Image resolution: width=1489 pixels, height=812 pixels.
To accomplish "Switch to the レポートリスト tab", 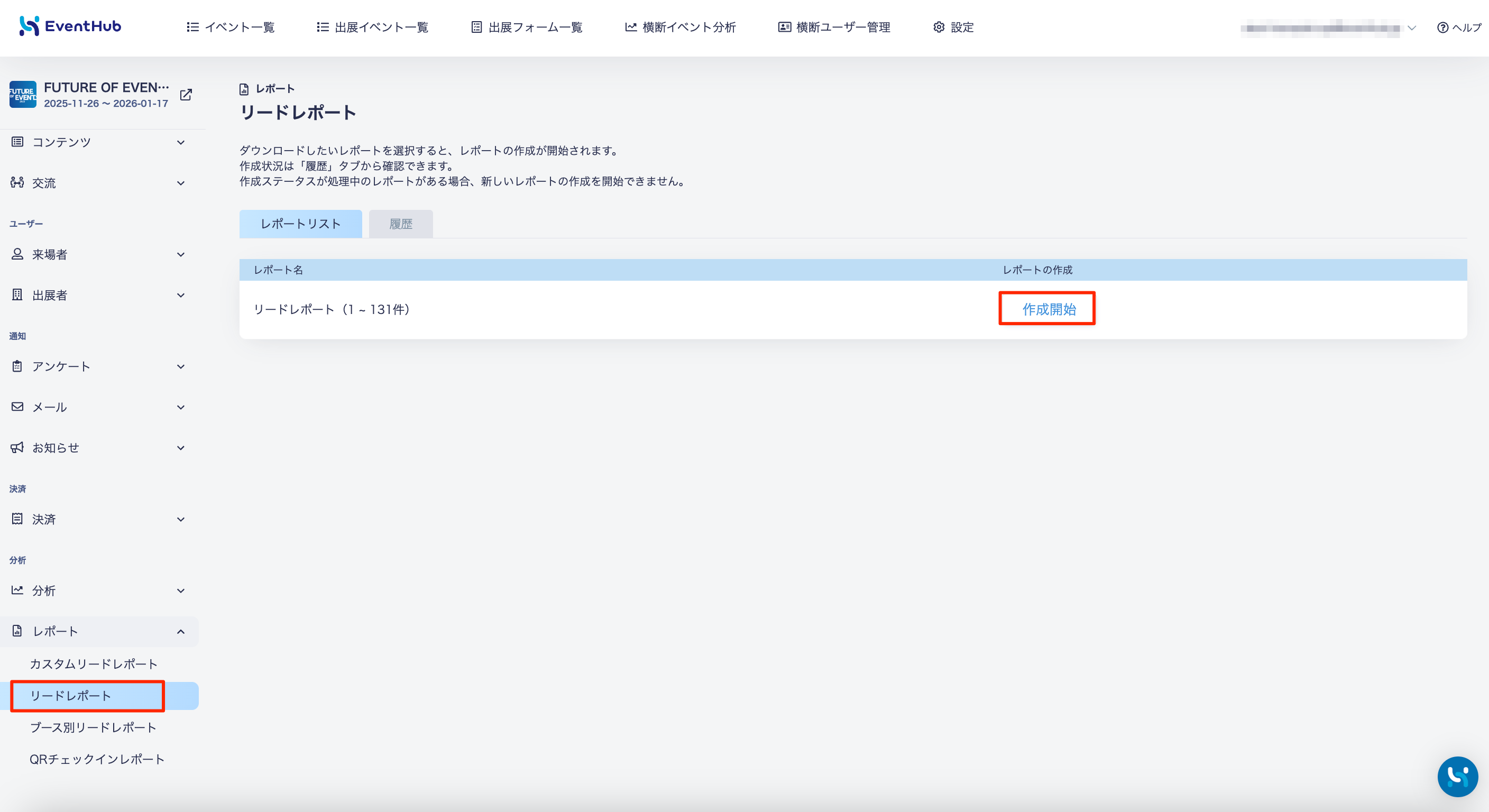I will pyautogui.click(x=300, y=224).
